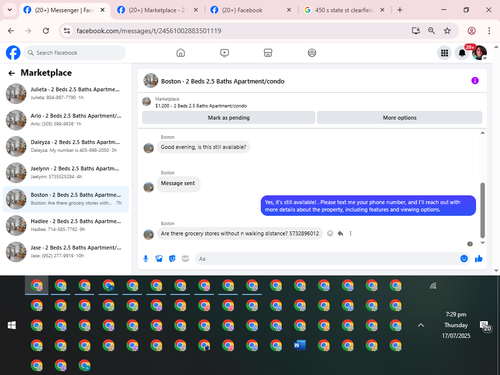This screenshot has height=375, width=500.
Task: Click the chat scrollbar thumb
Action: (482, 210)
